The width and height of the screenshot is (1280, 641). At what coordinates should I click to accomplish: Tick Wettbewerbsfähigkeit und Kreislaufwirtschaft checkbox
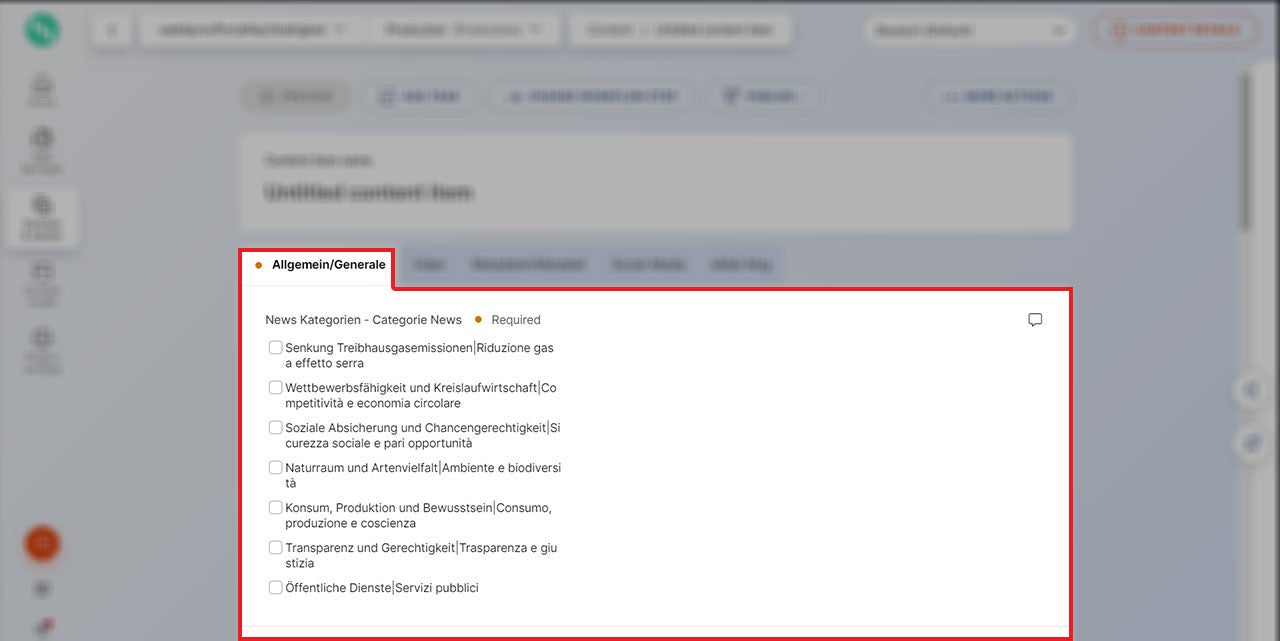pos(275,388)
